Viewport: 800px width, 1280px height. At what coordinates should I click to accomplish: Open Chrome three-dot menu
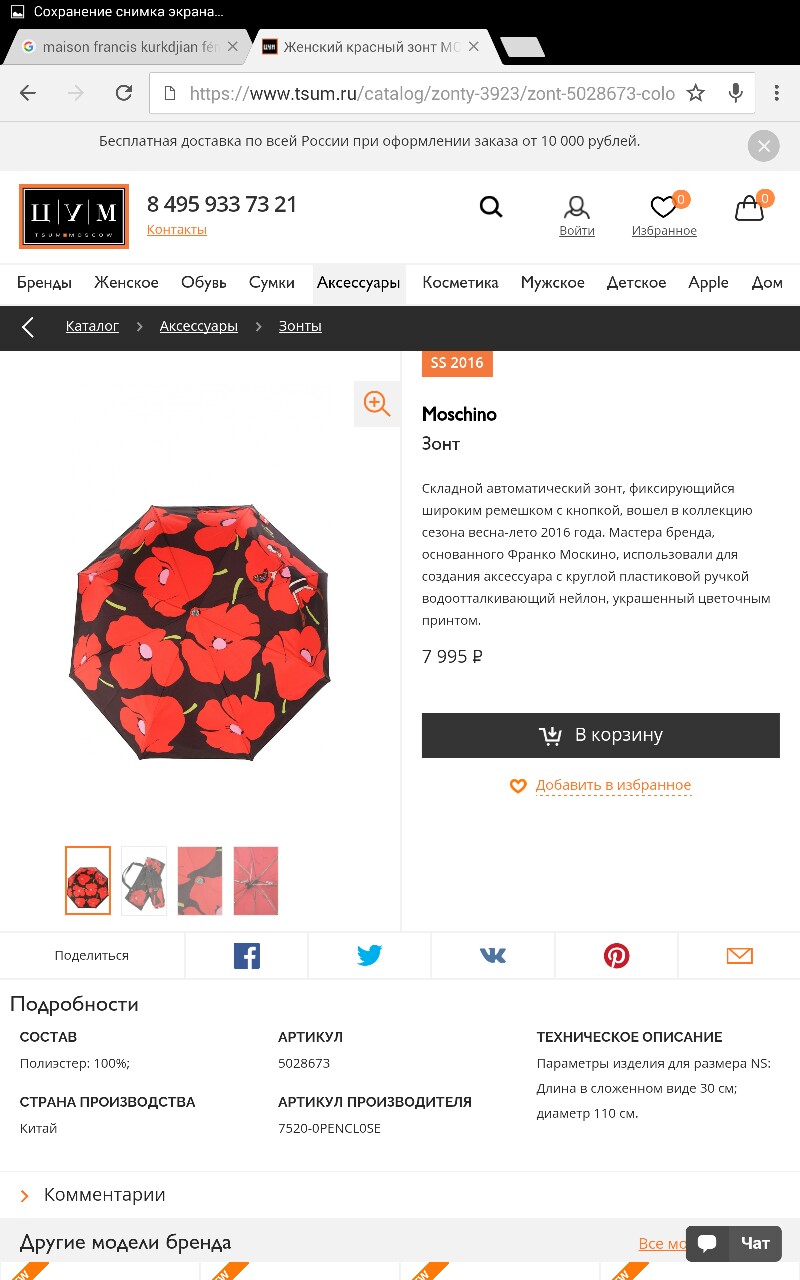coord(777,93)
